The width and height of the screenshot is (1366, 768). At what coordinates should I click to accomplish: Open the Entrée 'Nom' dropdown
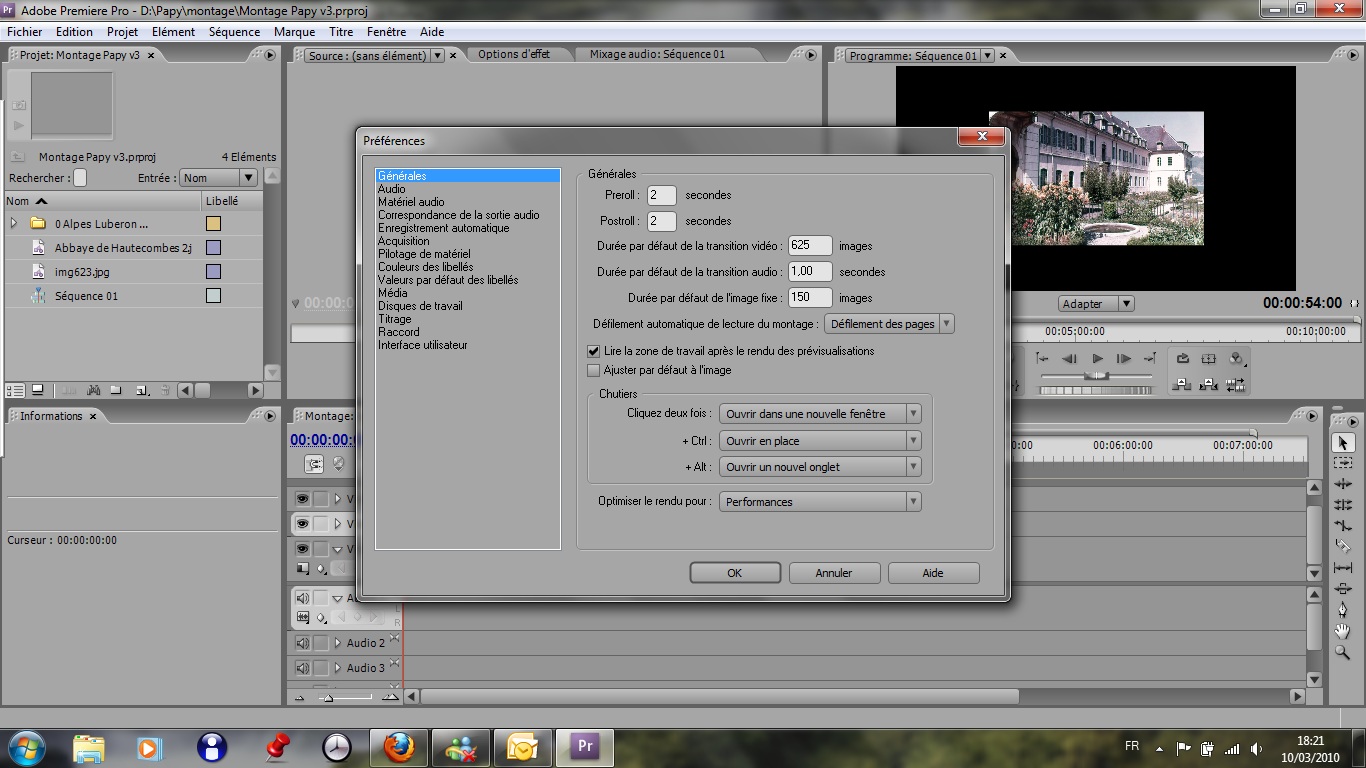(218, 178)
